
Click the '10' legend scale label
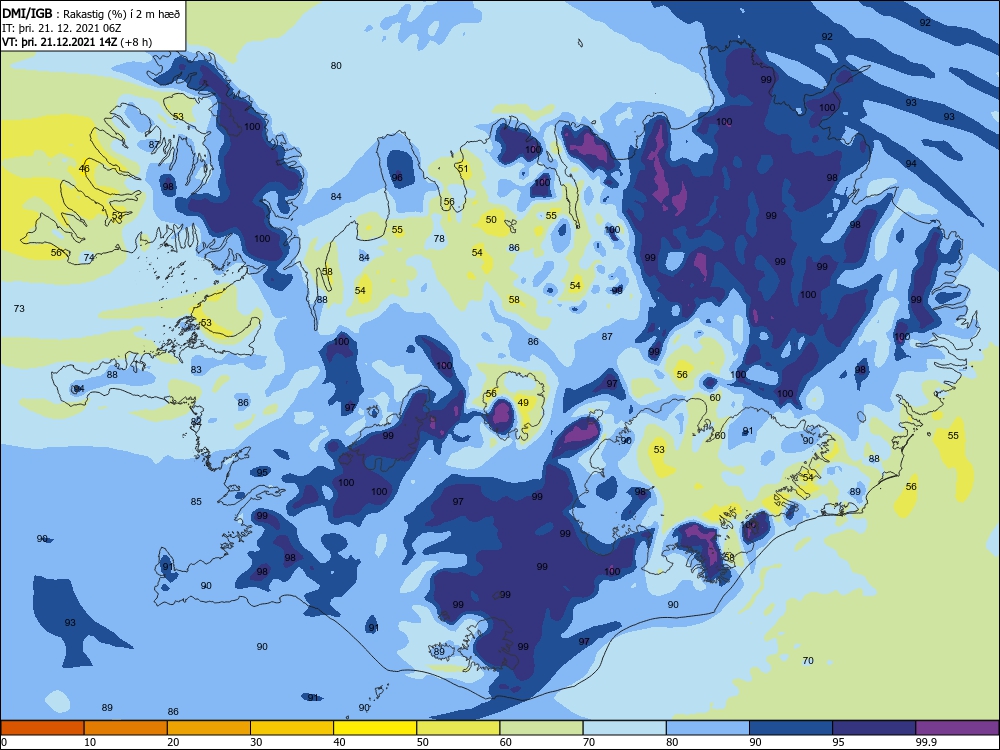point(90,742)
